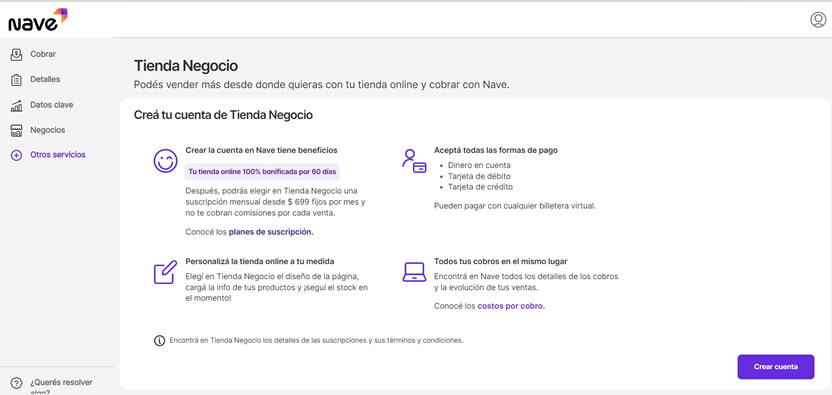This screenshot has width=832, height=395.
Task: Open the planes de suscripción link
Action: pyautogui.click(x=271, y=232)
